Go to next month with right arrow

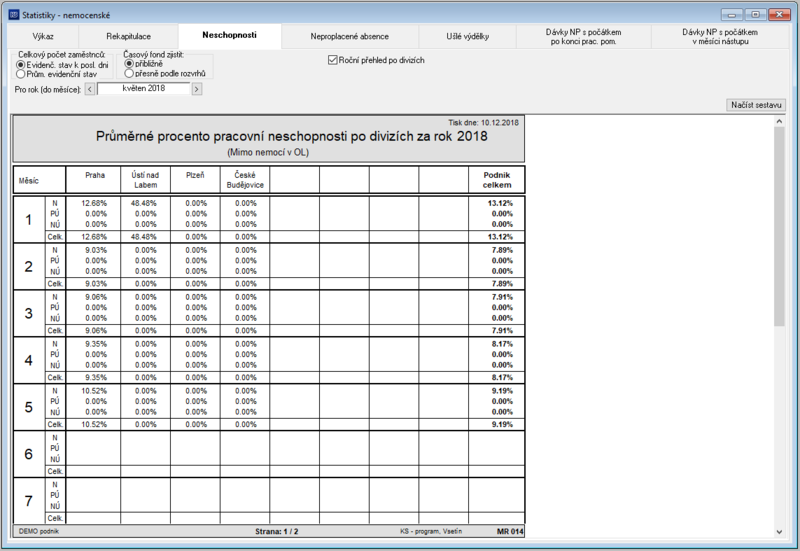(x=197, y=89)
